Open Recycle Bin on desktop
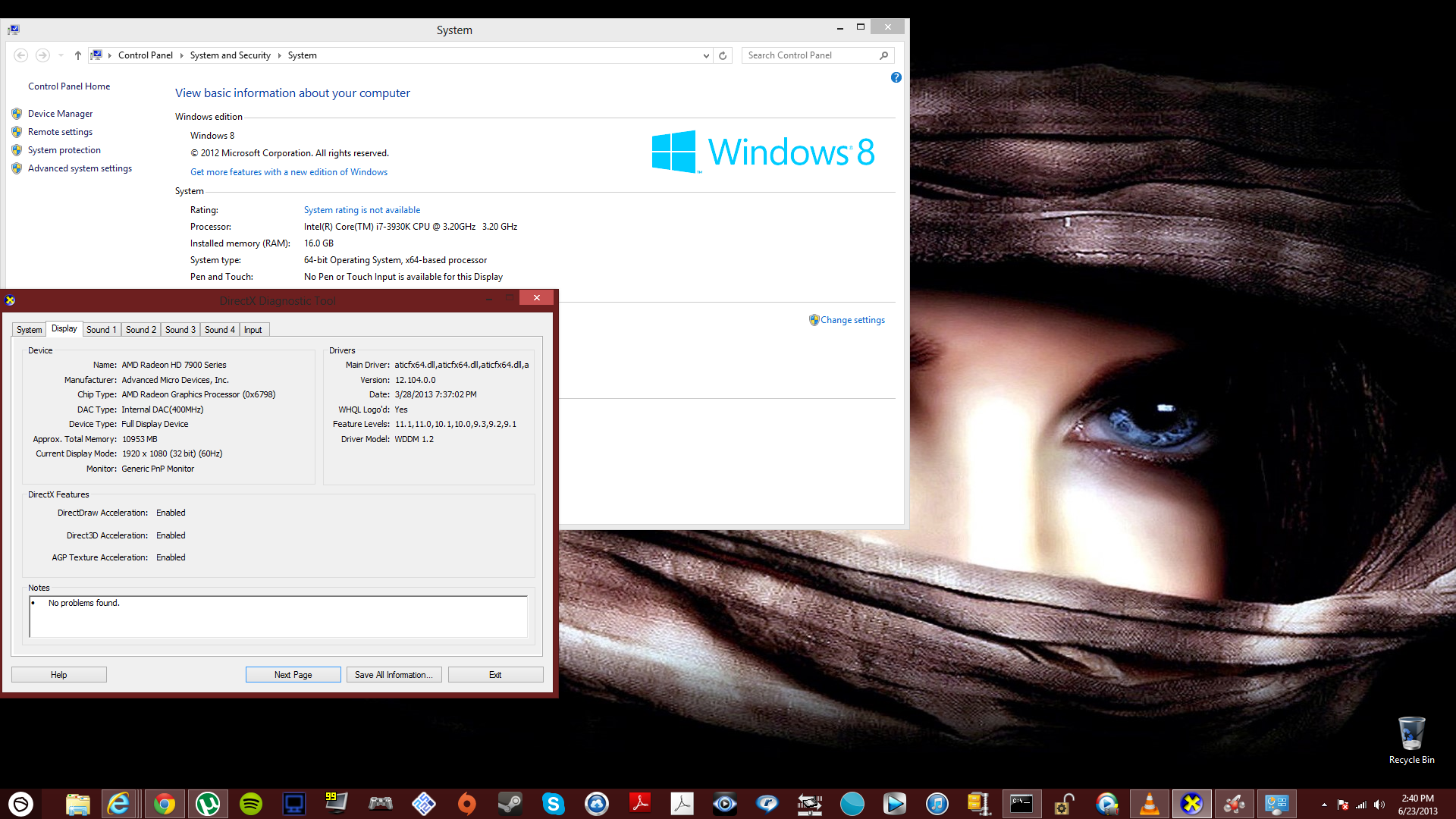 click(1411, 740)
